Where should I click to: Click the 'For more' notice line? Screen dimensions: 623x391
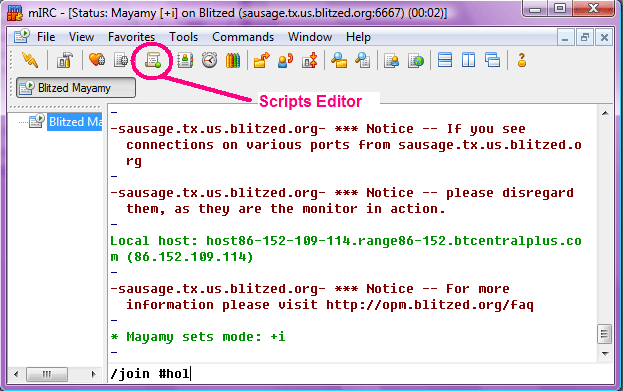(x=310, y=288)
